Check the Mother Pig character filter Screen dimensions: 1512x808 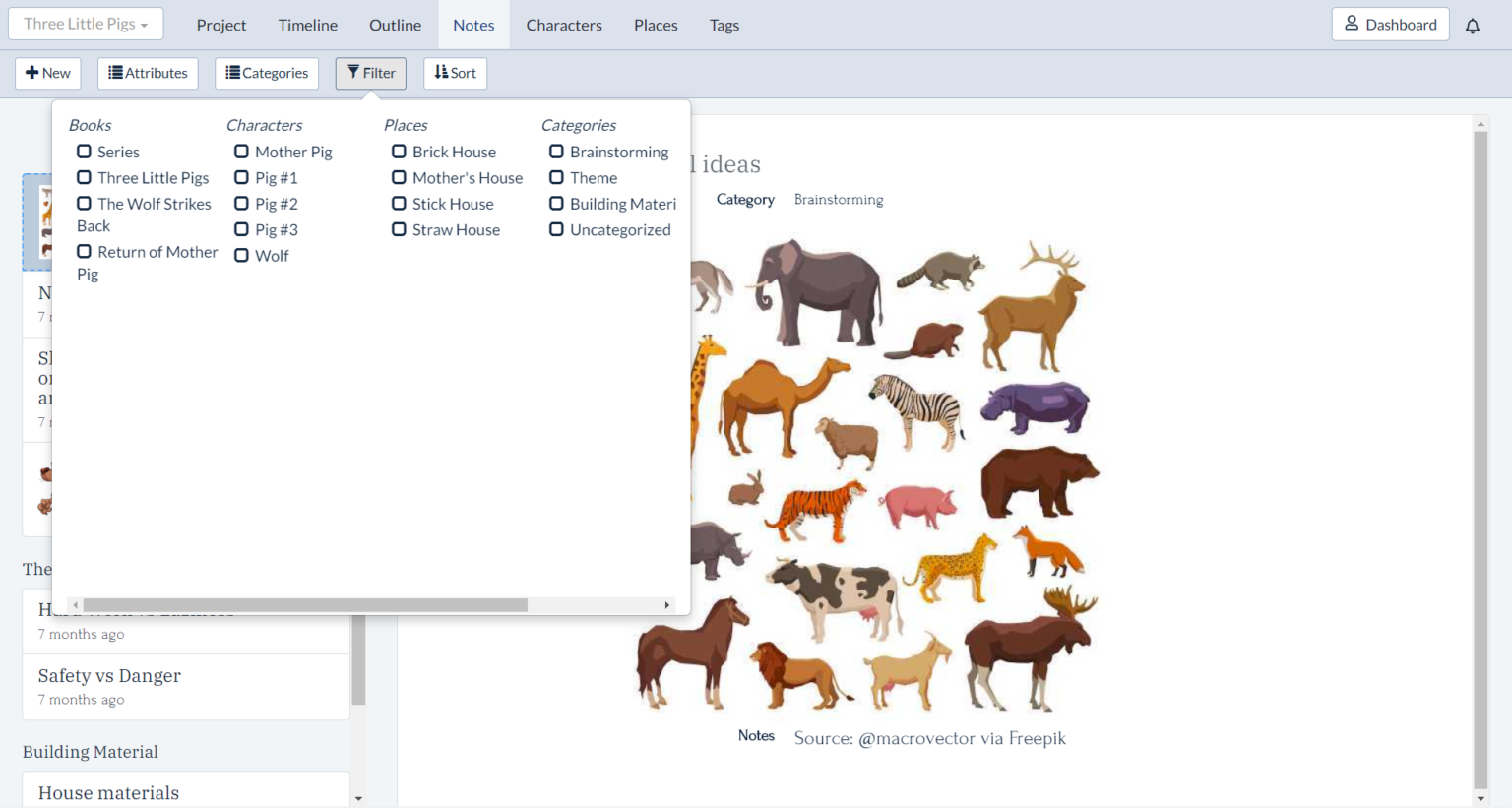(x=241, y=152)
